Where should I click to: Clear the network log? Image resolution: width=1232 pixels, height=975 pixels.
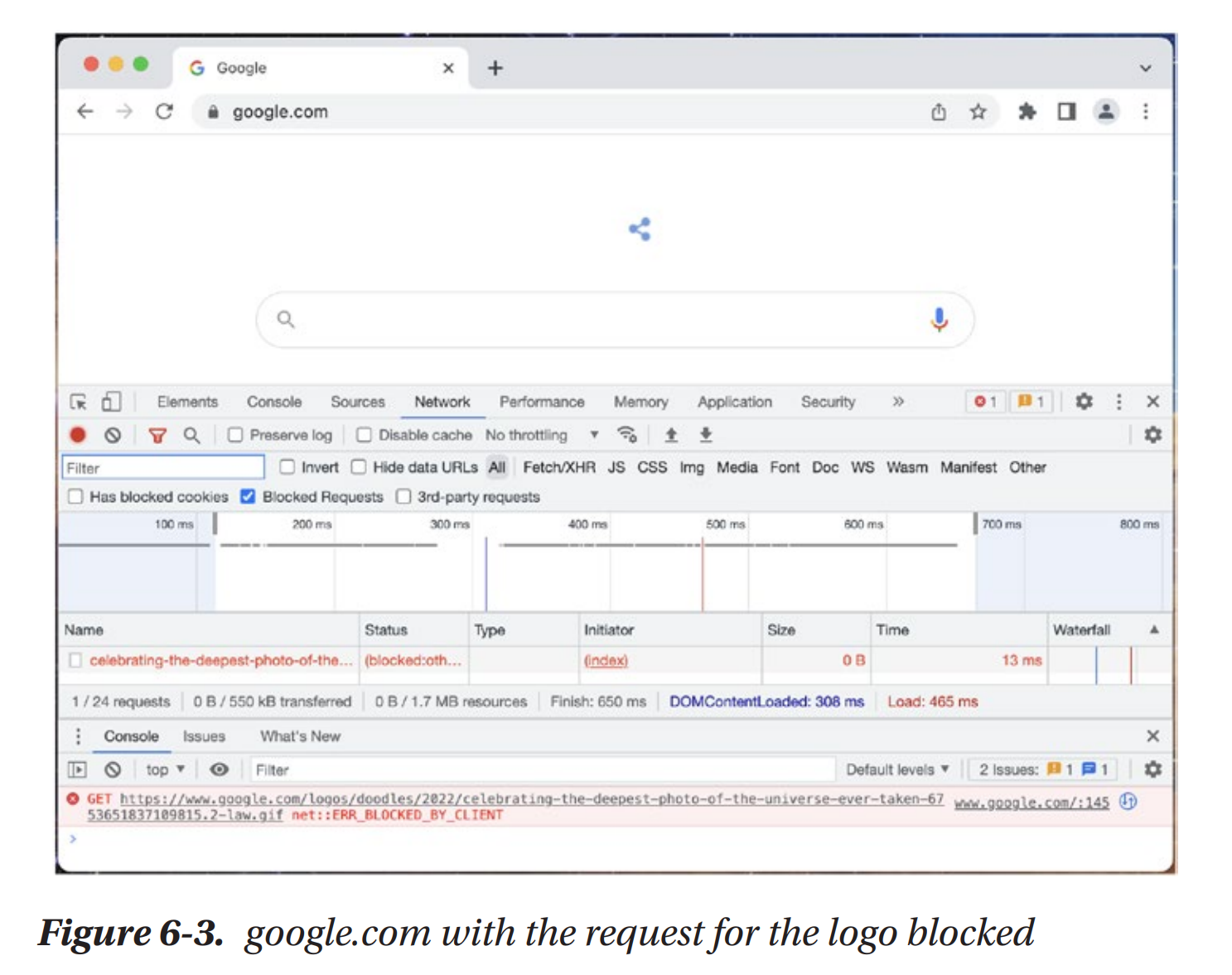[113, 435]
